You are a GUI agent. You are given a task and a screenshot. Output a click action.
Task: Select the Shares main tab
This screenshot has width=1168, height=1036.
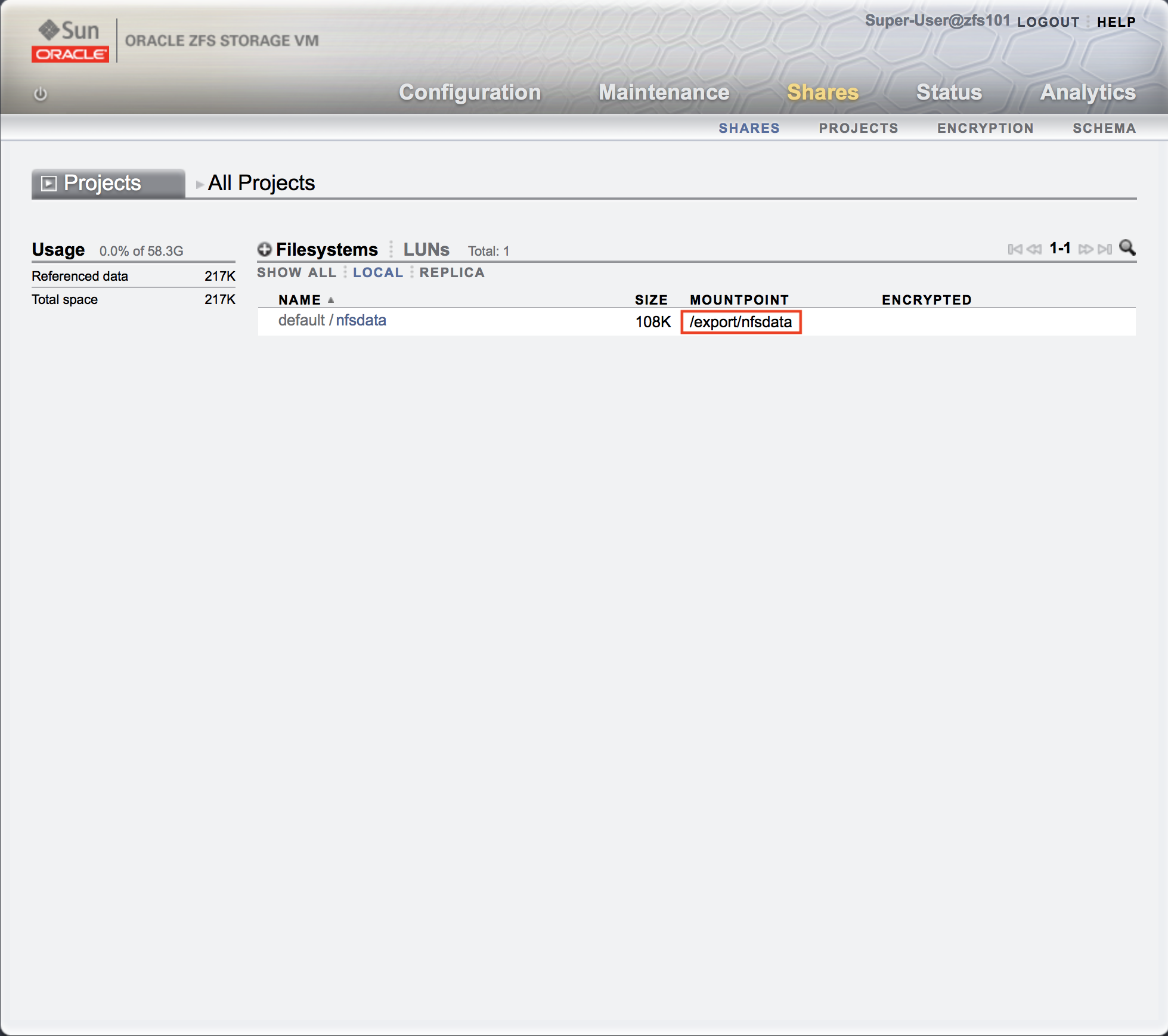click(x=823, y=92)
